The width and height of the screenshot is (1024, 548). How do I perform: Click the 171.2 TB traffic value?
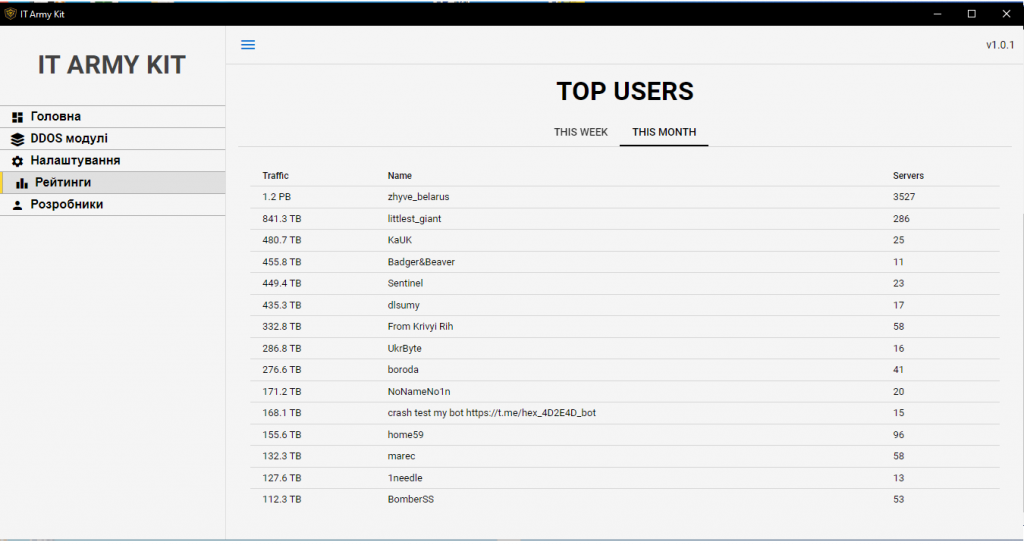[x=282, y=392]
